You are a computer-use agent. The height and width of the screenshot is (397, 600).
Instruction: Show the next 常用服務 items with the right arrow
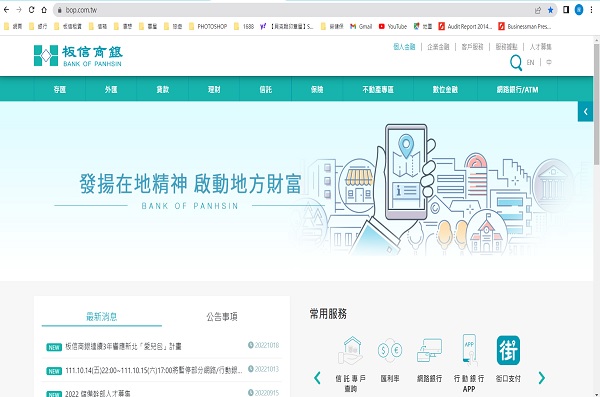point(541,378)
